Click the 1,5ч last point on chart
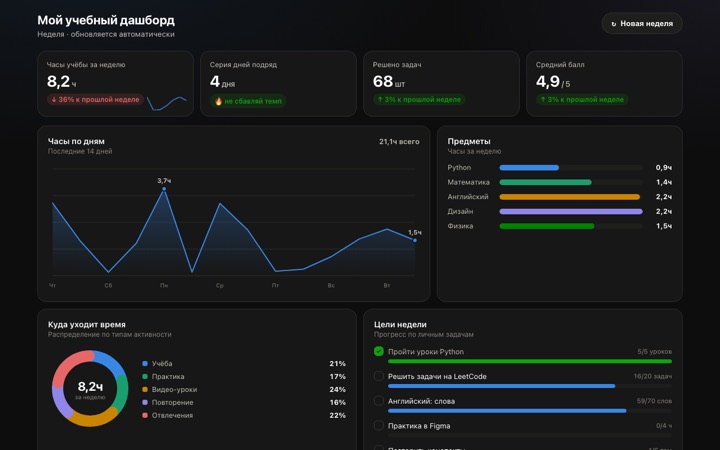Viewport: 720px width, 450px height. pyautogui.click(x=415, y=240)
